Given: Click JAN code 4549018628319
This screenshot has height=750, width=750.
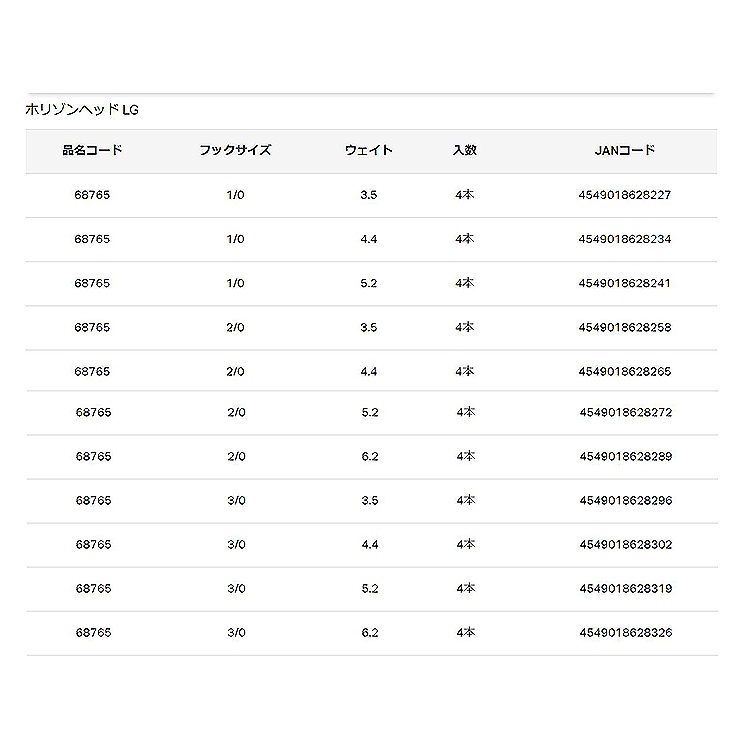Looking at the screenshot, I should pyautogui.click(x=624, y=589).
